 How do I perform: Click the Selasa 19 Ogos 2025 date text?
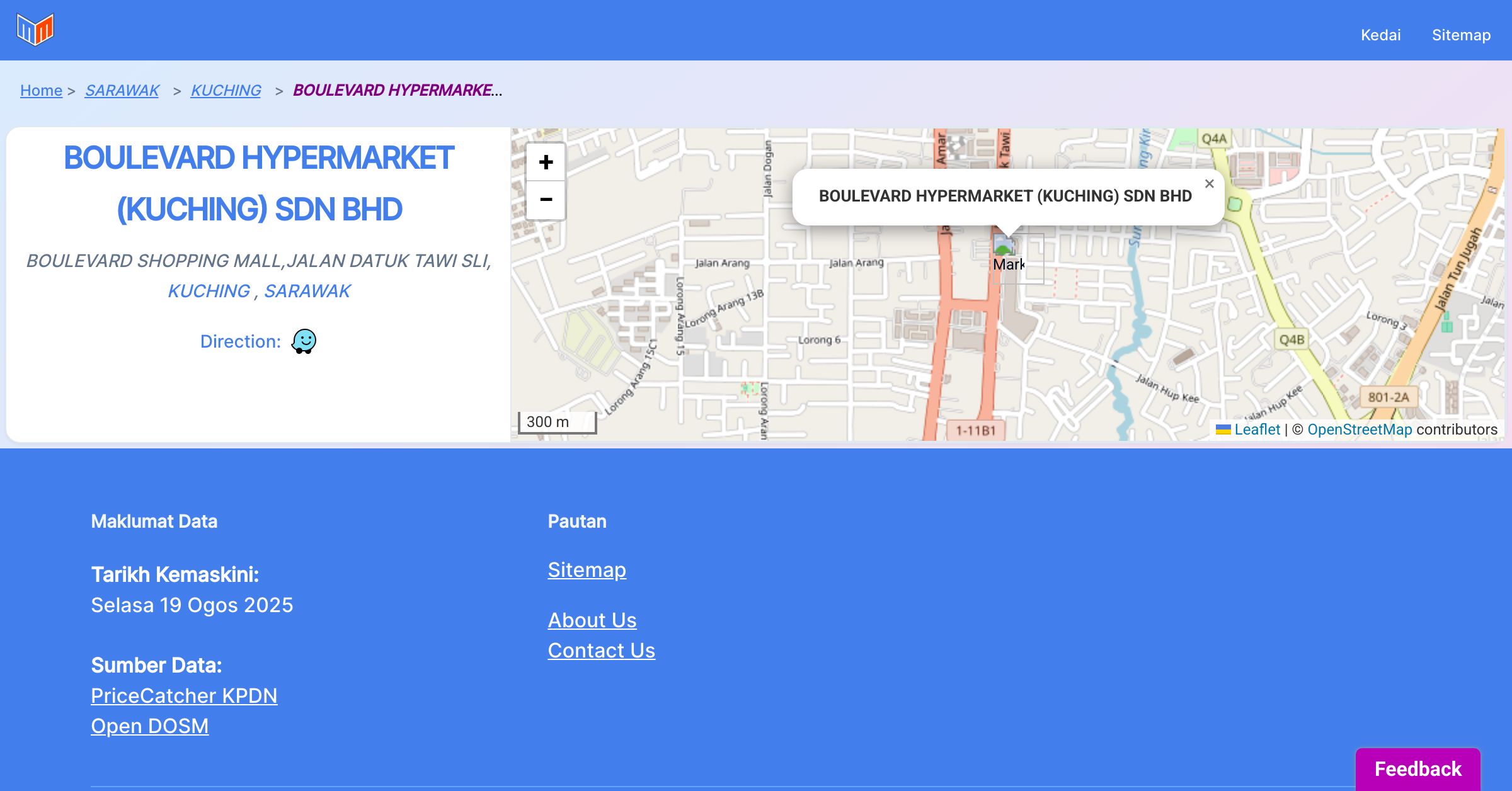192,605
